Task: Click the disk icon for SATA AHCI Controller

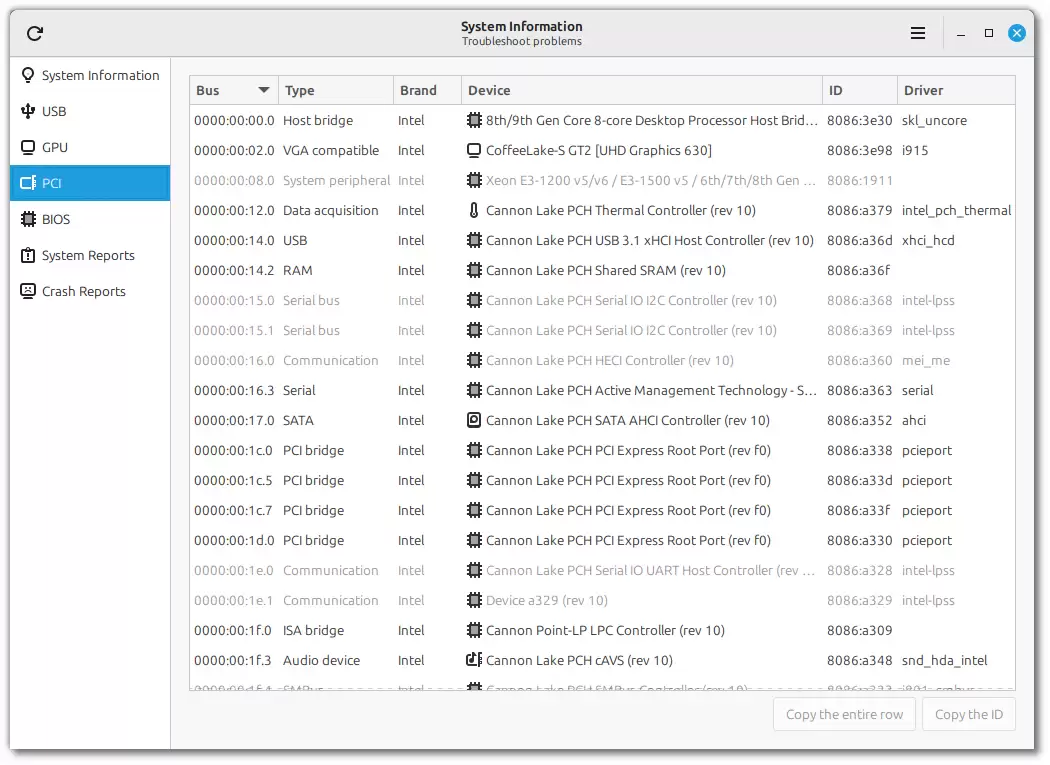Action: point(474,421)
